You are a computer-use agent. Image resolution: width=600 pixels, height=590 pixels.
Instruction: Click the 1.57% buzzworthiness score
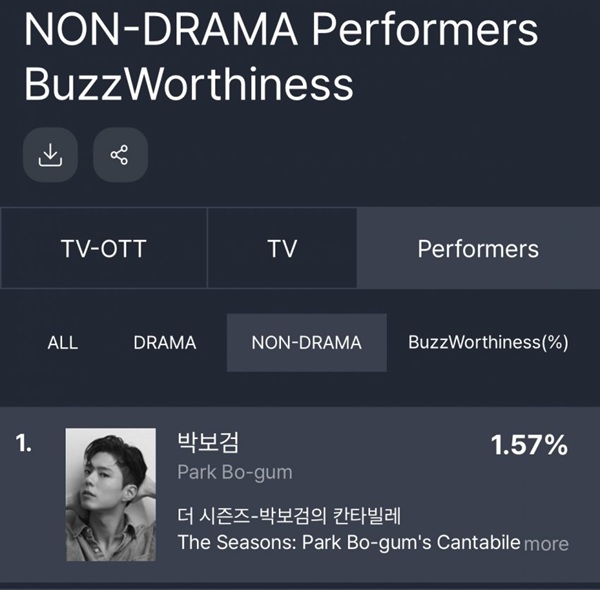529,445
